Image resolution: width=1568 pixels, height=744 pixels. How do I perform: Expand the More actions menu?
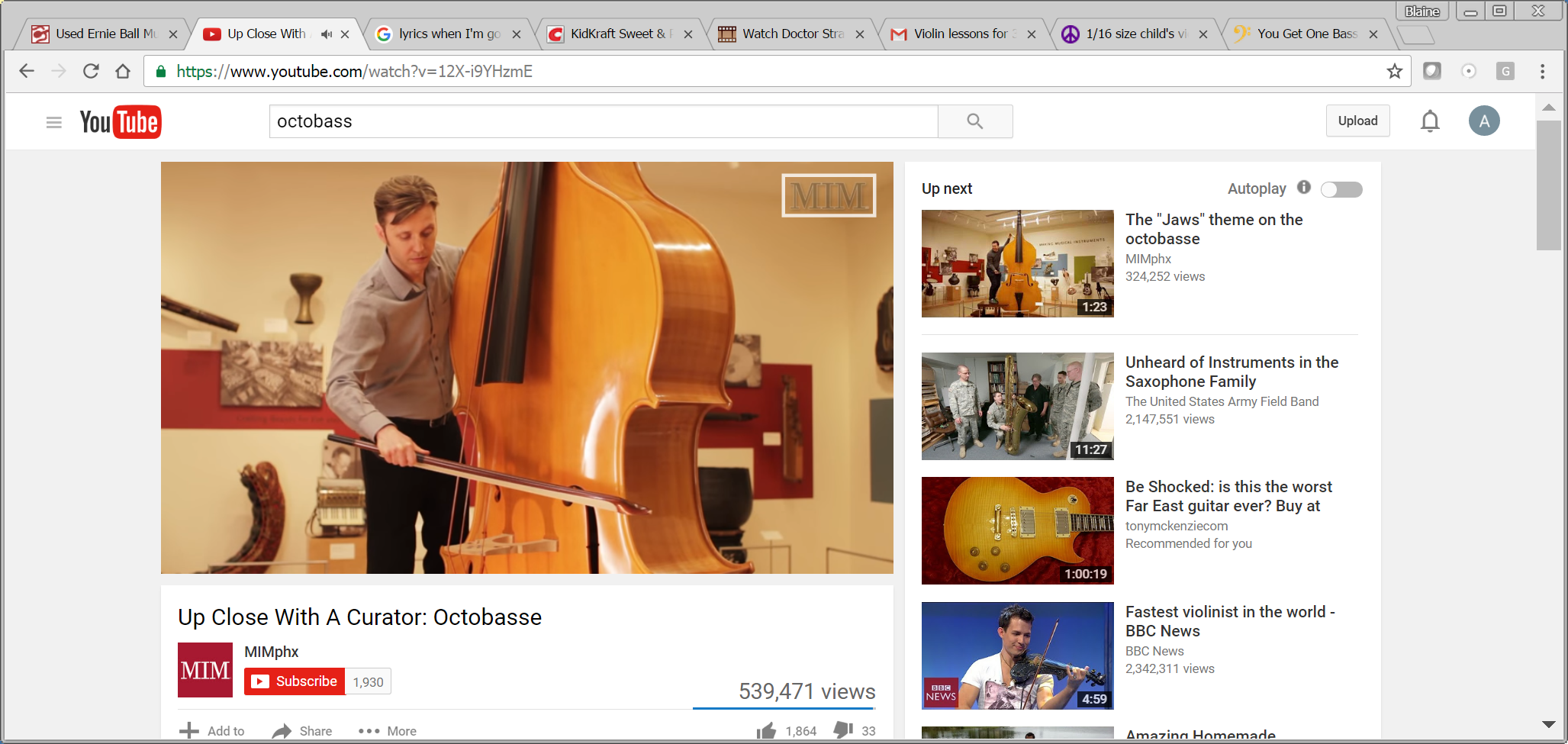tap(388, 731)
